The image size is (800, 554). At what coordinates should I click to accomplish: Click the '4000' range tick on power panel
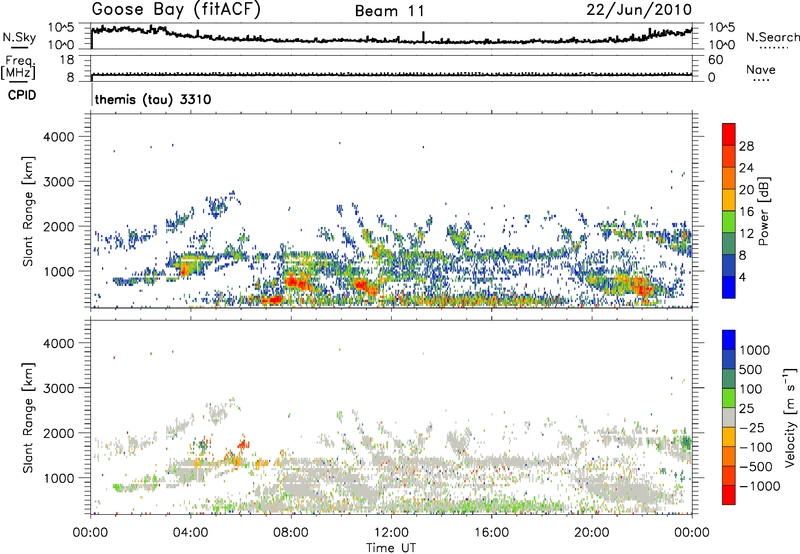(x=59, y=137)
